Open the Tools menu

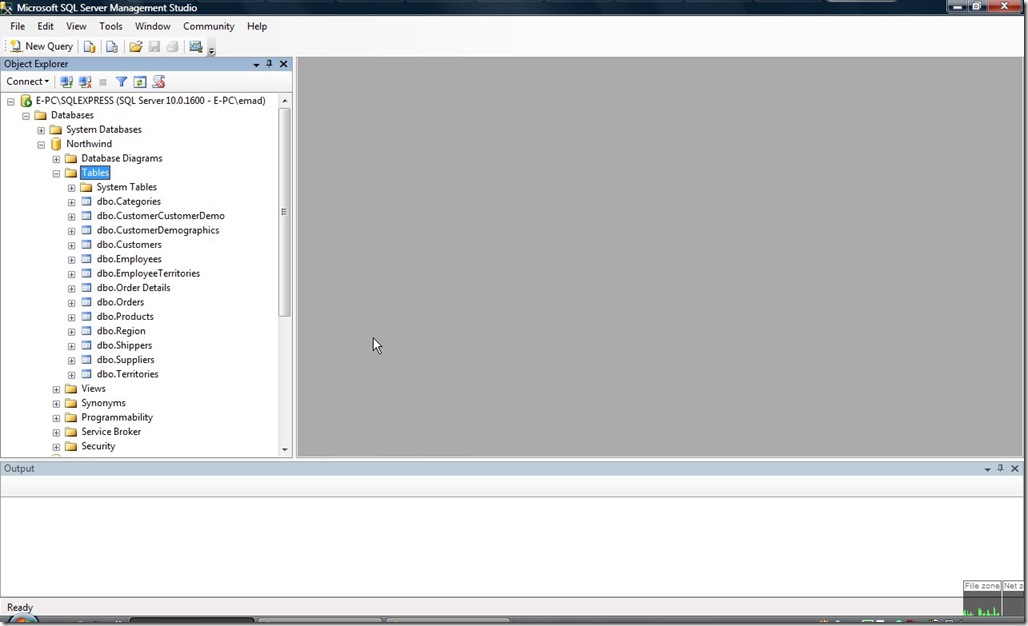110,26
